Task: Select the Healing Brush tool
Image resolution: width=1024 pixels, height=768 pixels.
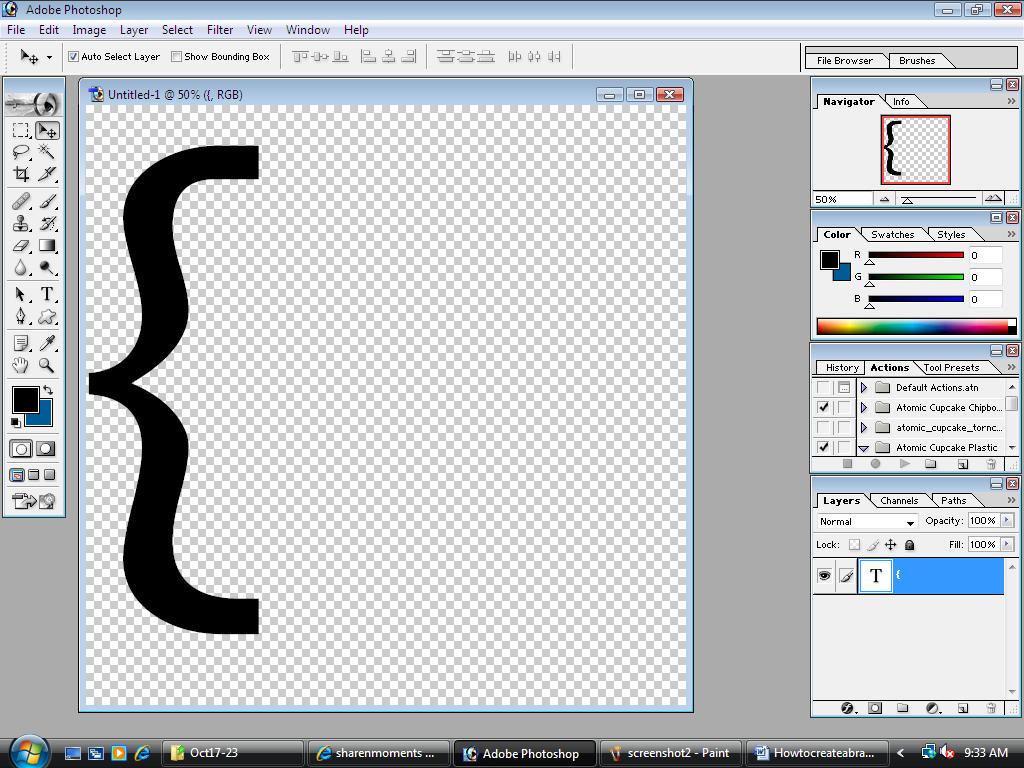Action: (x=21, y=201)
